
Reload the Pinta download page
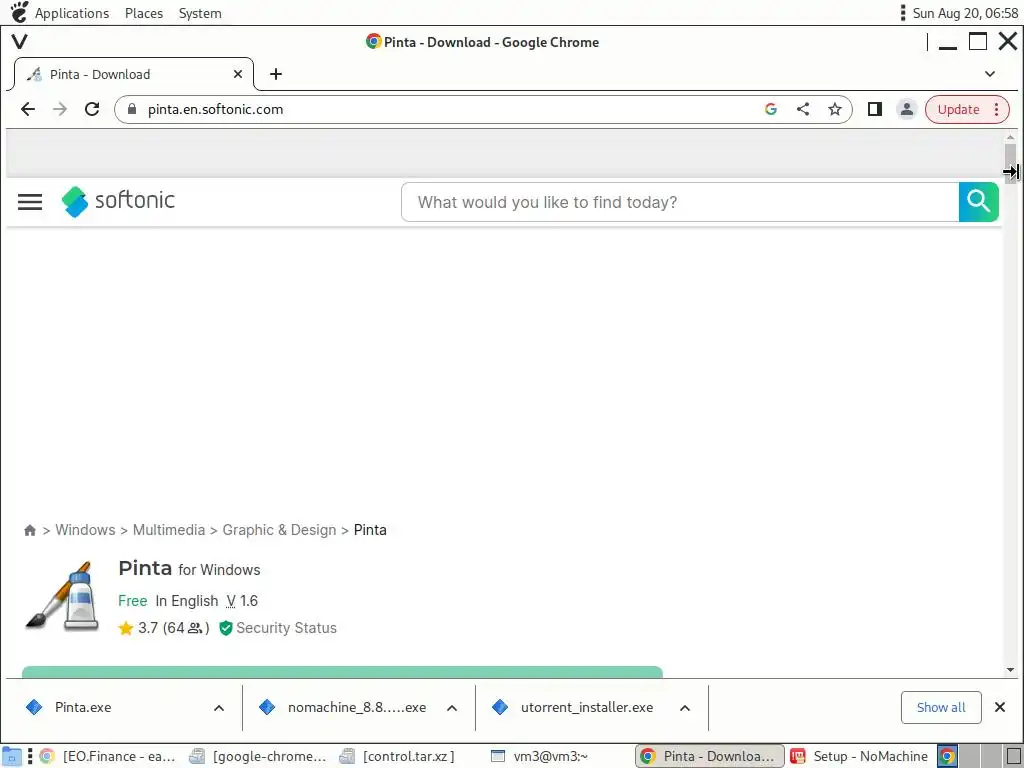pyautogui.click(x=92, y=109)
